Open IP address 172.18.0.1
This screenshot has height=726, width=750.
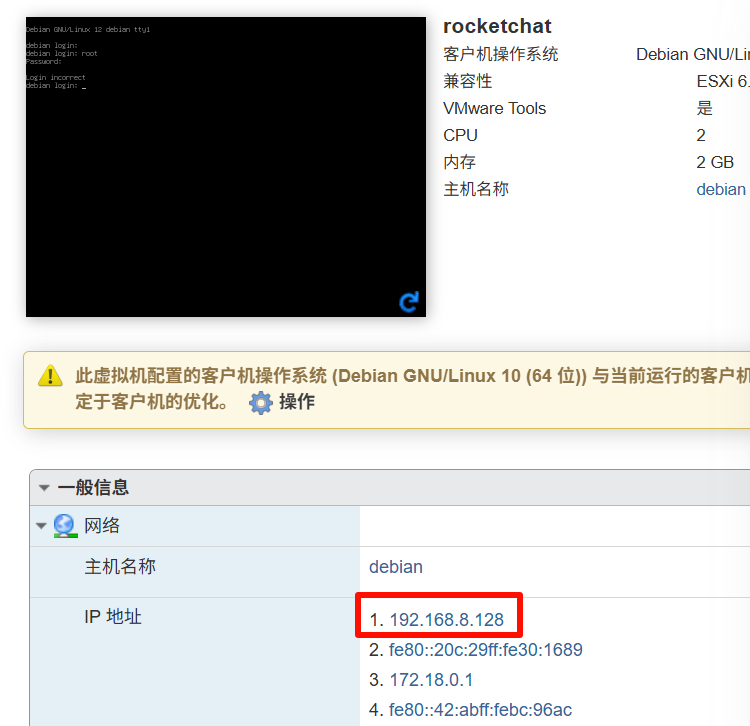point(431,680)
